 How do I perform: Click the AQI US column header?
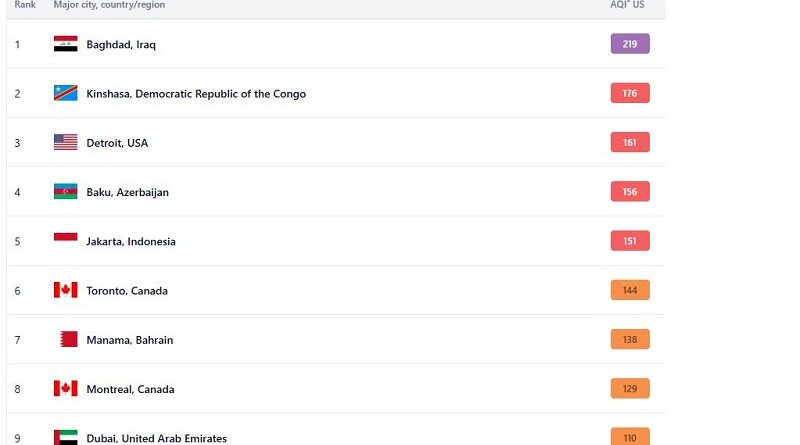[x=630, y=5]
